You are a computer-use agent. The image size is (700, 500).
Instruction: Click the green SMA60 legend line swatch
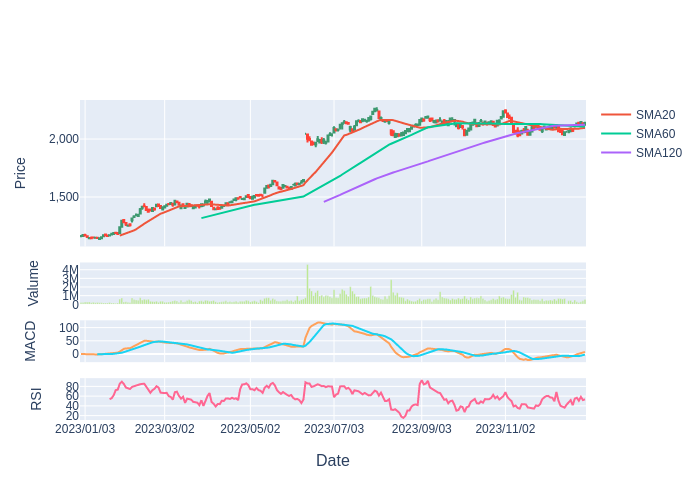[616, 134]
